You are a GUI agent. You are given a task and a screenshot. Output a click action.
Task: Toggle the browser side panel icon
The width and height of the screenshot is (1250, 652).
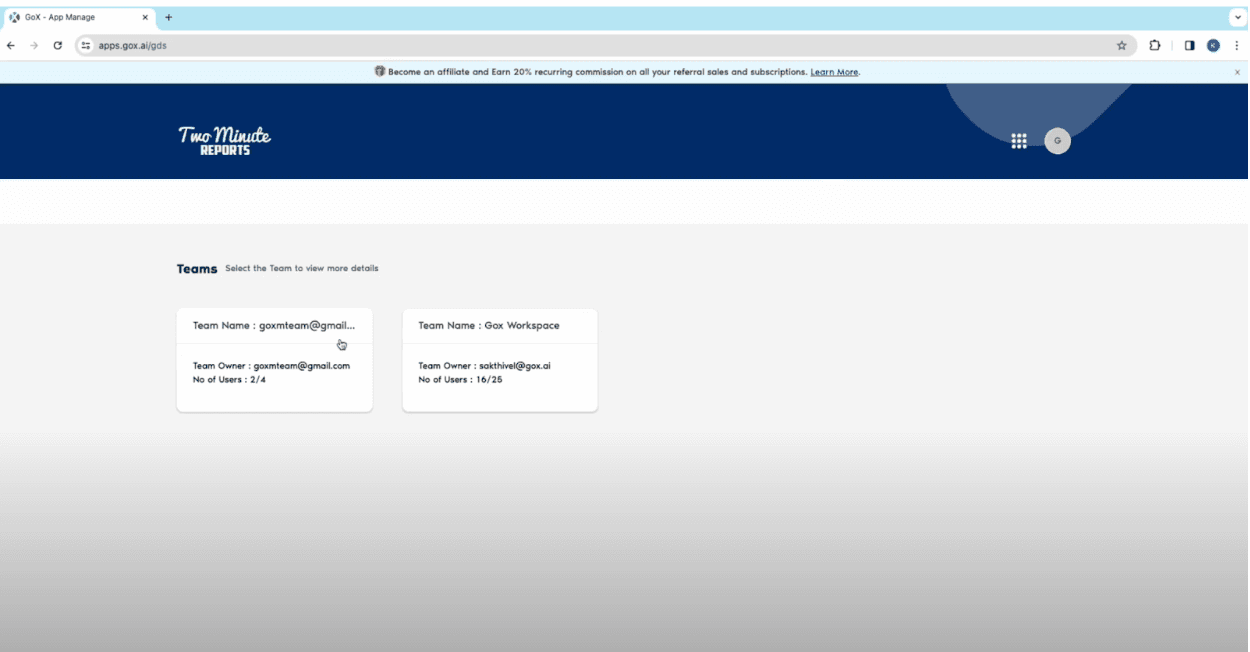click(1189, 45)
